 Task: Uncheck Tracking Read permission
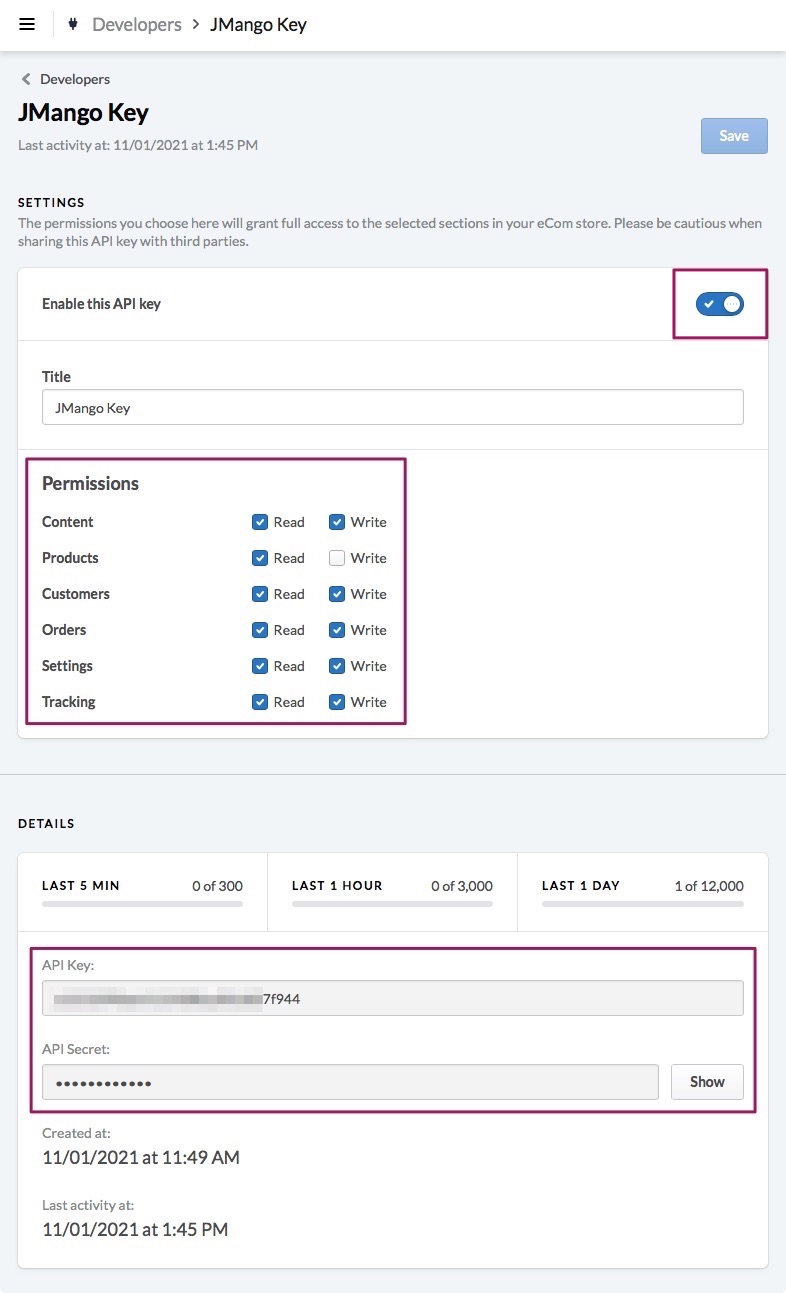point(260,702)
